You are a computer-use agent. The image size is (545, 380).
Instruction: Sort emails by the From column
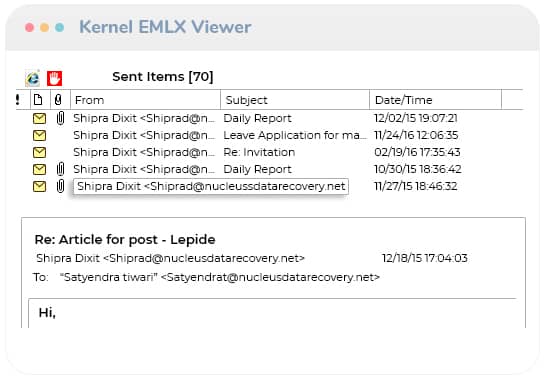145,100
